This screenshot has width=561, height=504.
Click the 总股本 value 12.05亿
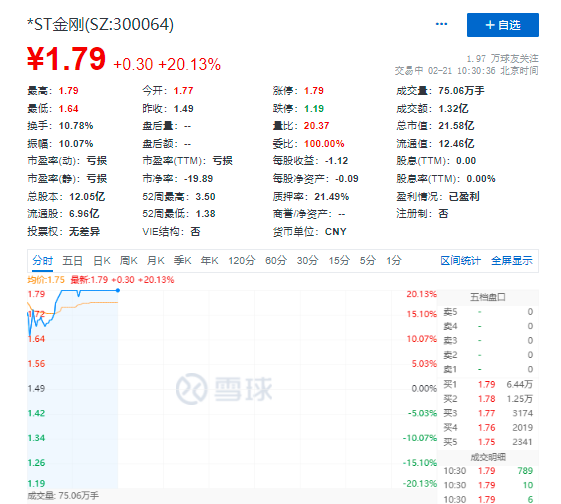click(87, 197)
